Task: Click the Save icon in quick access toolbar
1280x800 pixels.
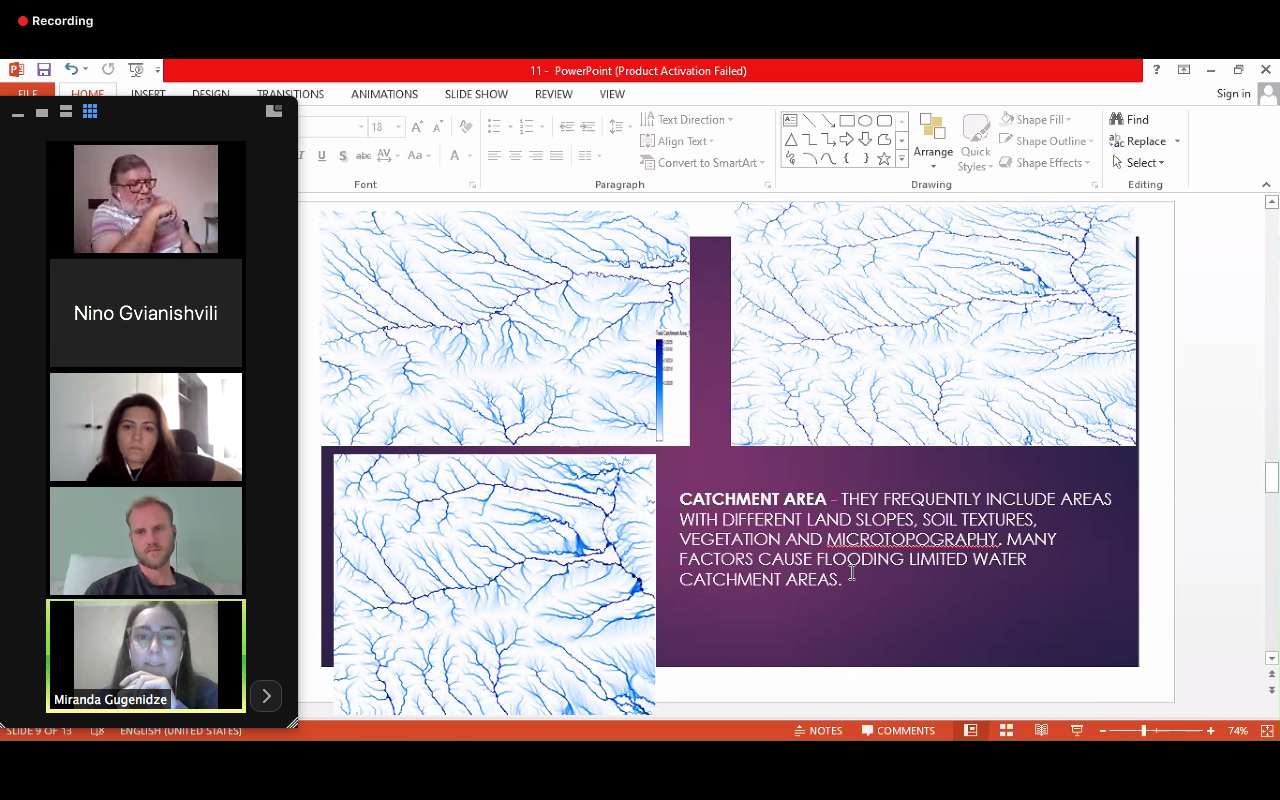Action: point(44,70)
